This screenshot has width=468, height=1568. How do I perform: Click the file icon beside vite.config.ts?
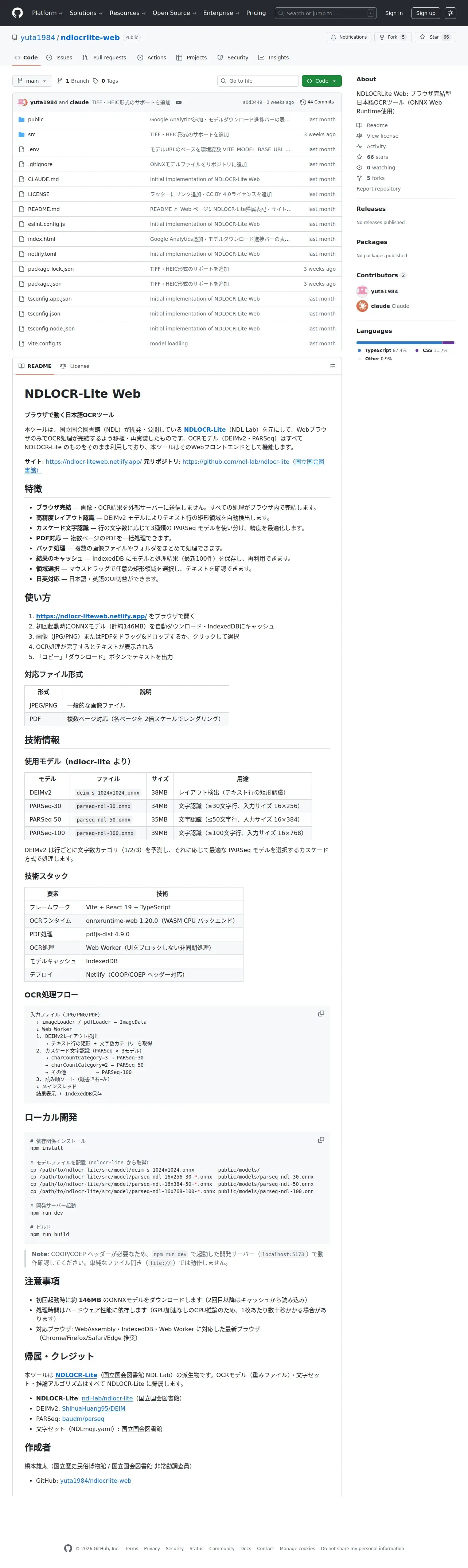22,343
